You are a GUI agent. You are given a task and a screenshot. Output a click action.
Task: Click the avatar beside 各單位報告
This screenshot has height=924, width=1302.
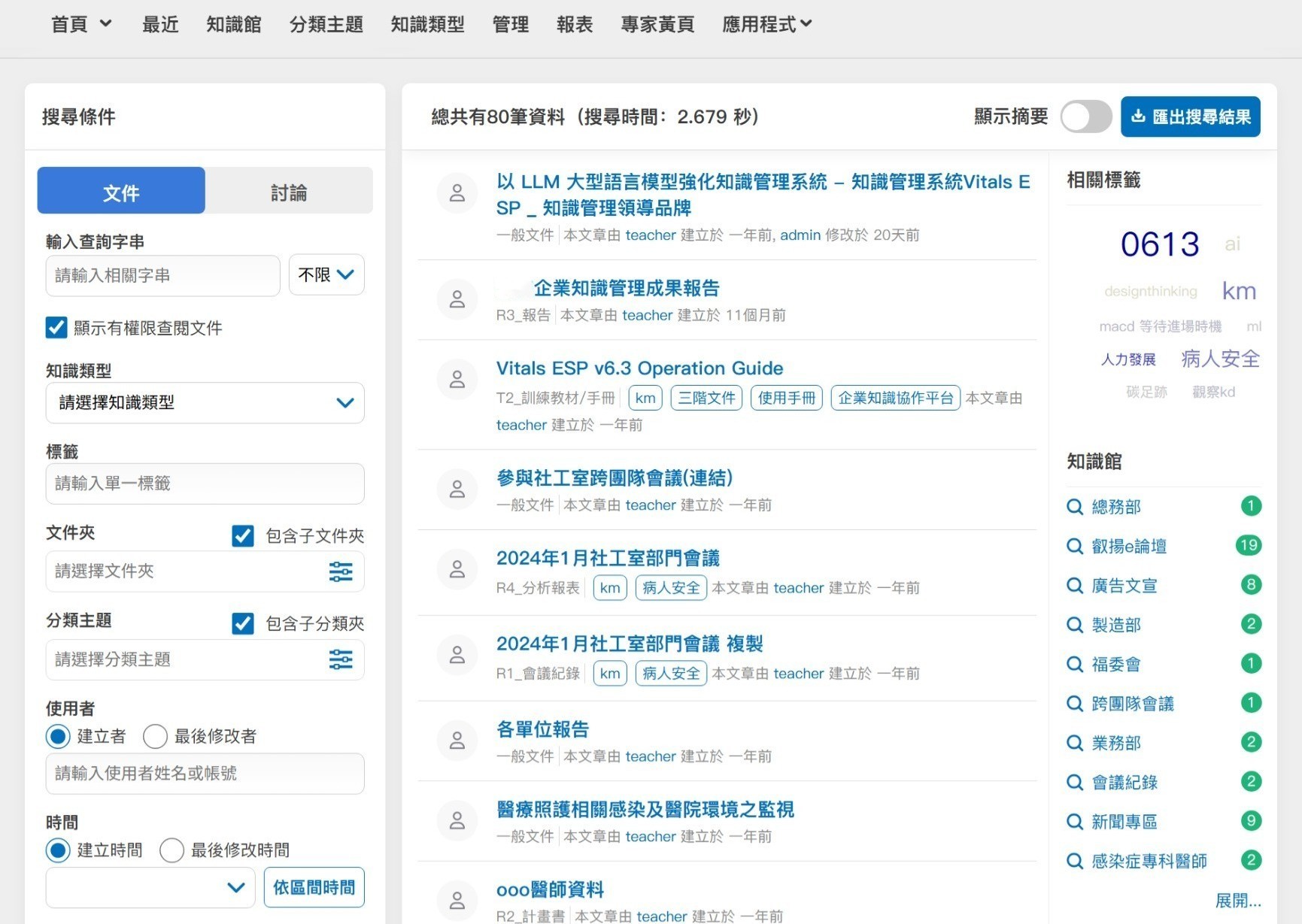point(457,741)
